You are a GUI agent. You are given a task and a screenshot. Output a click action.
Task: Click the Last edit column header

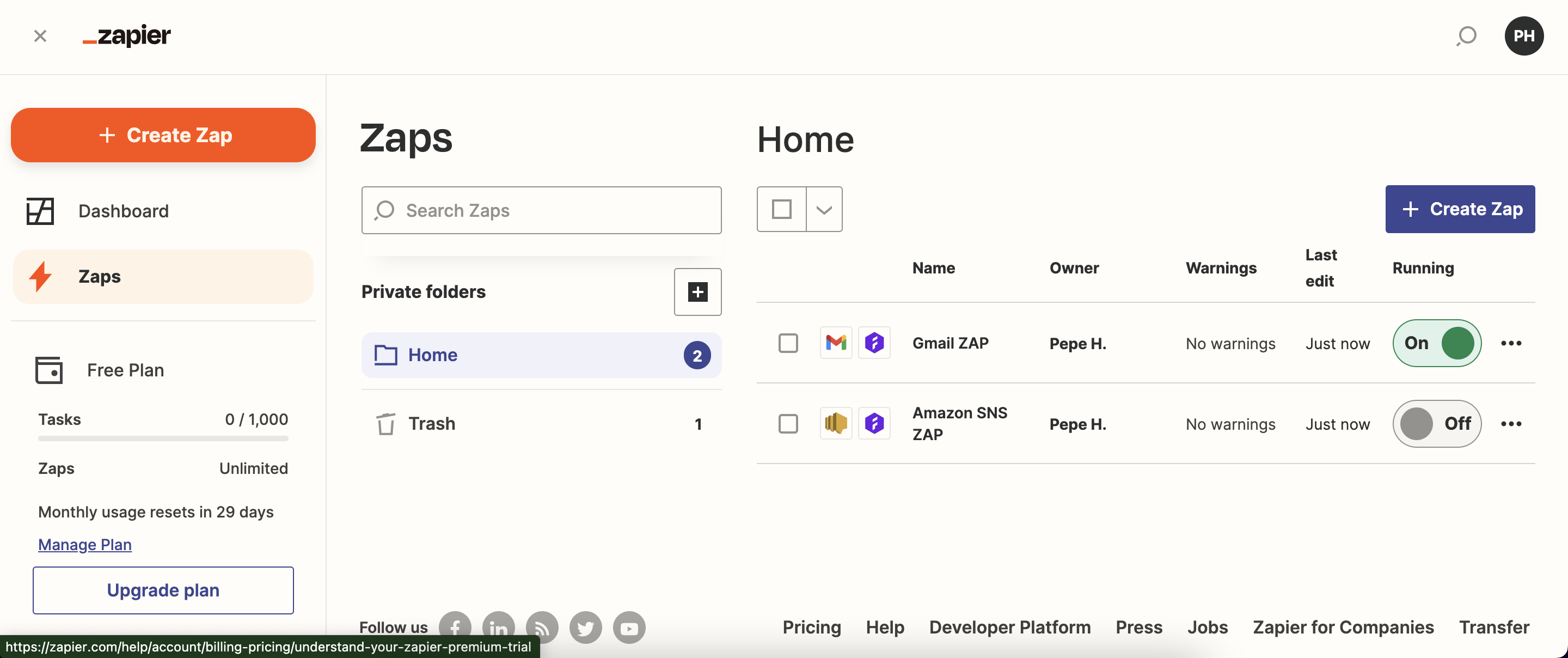click(1321, 268)
